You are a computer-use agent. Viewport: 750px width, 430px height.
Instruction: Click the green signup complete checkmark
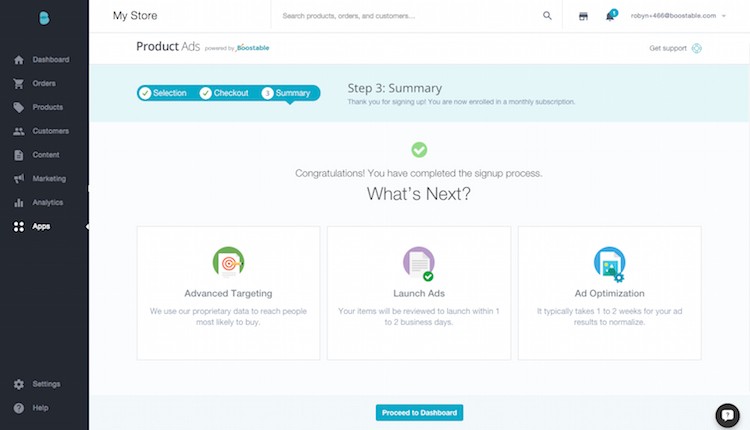[419, 150]
